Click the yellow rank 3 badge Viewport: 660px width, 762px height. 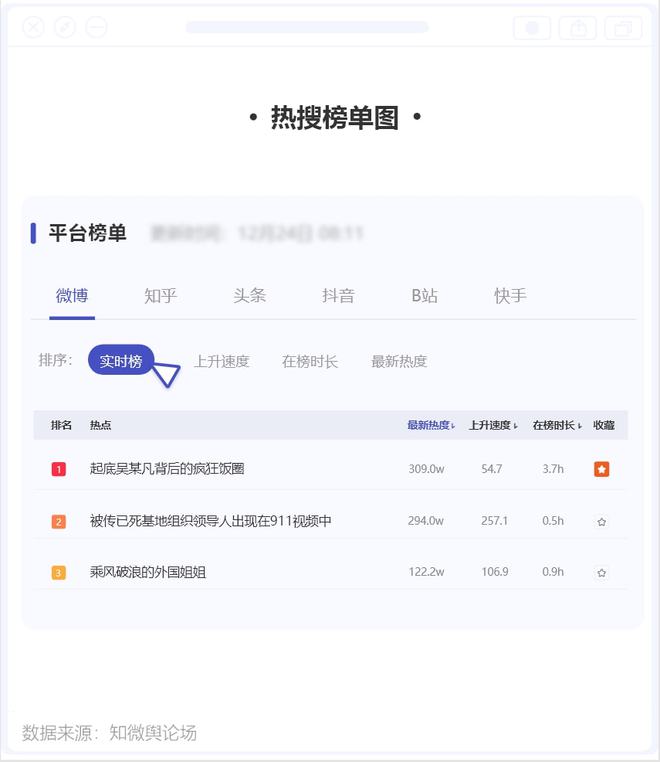click(59, 572)
